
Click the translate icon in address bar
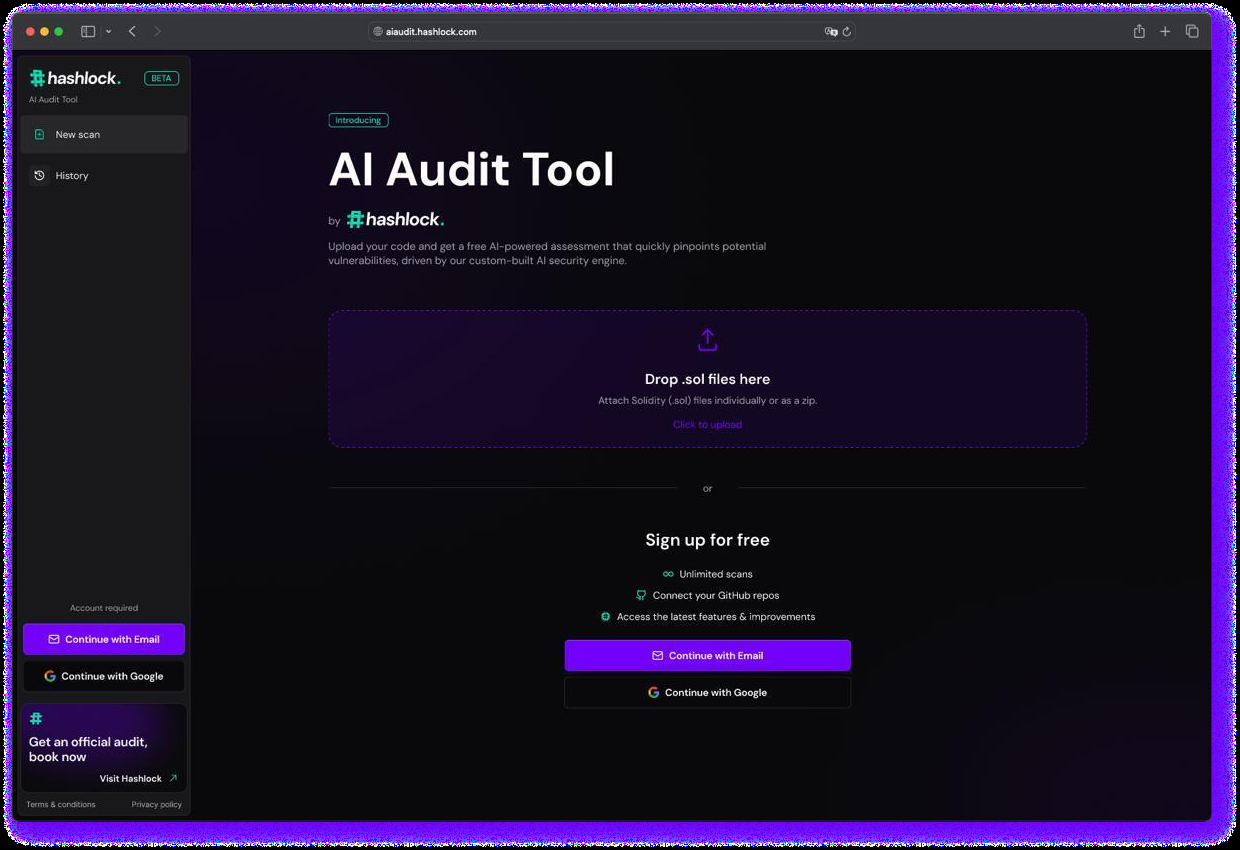(x=830, y=32)
